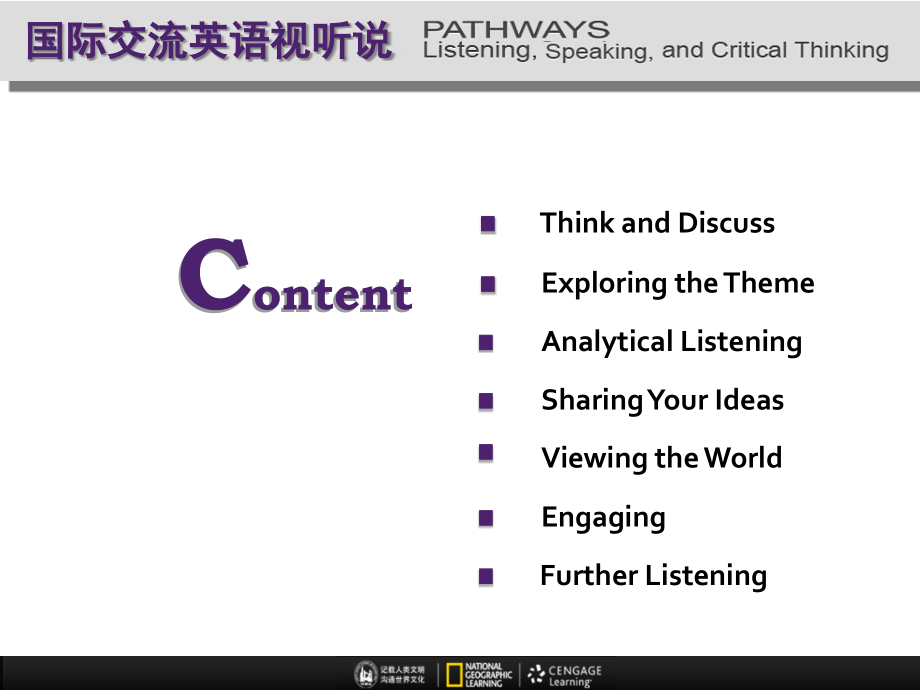Jump to Sharing Your Ideas
920x690 pixels.
click(662, 400)
